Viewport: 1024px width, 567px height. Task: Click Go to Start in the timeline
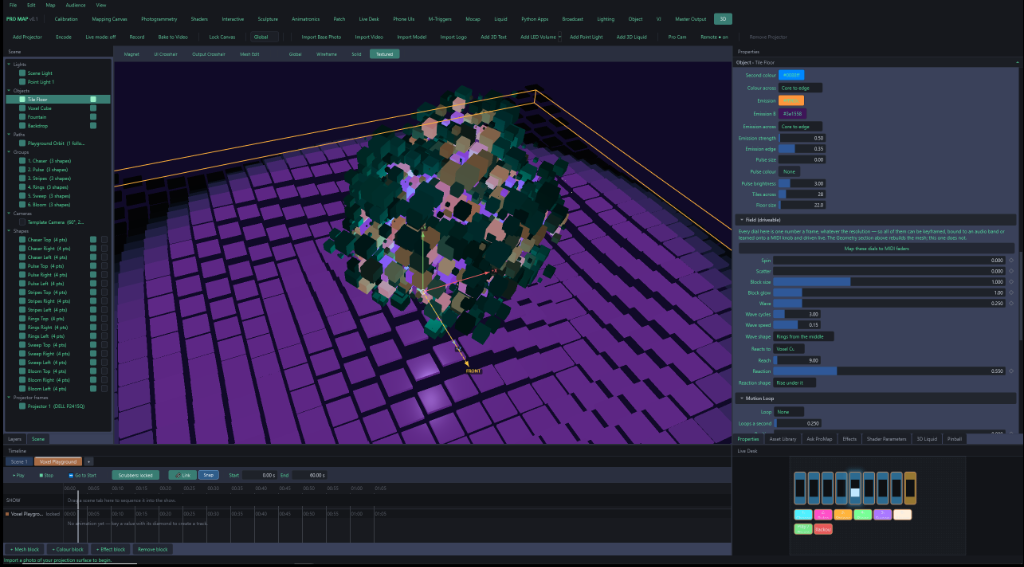pyautogui.click(x=82, y=475)
